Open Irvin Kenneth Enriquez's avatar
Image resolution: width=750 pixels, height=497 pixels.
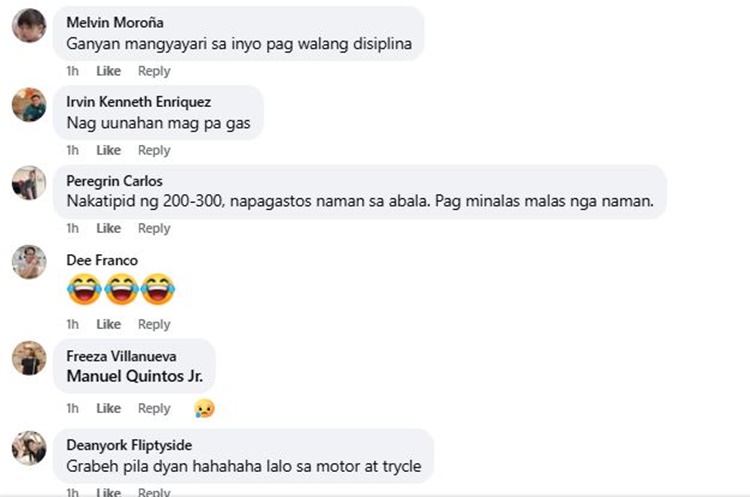(x=29, y=105)
